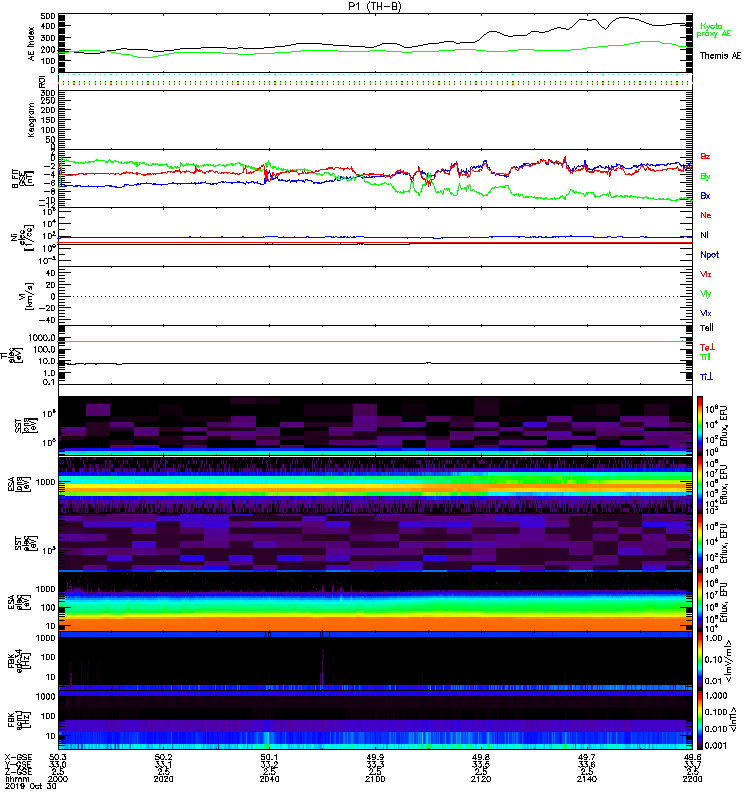Select the green "By" legend label
Viewport: 750px width, 800px height.
(x=705, y=176)
